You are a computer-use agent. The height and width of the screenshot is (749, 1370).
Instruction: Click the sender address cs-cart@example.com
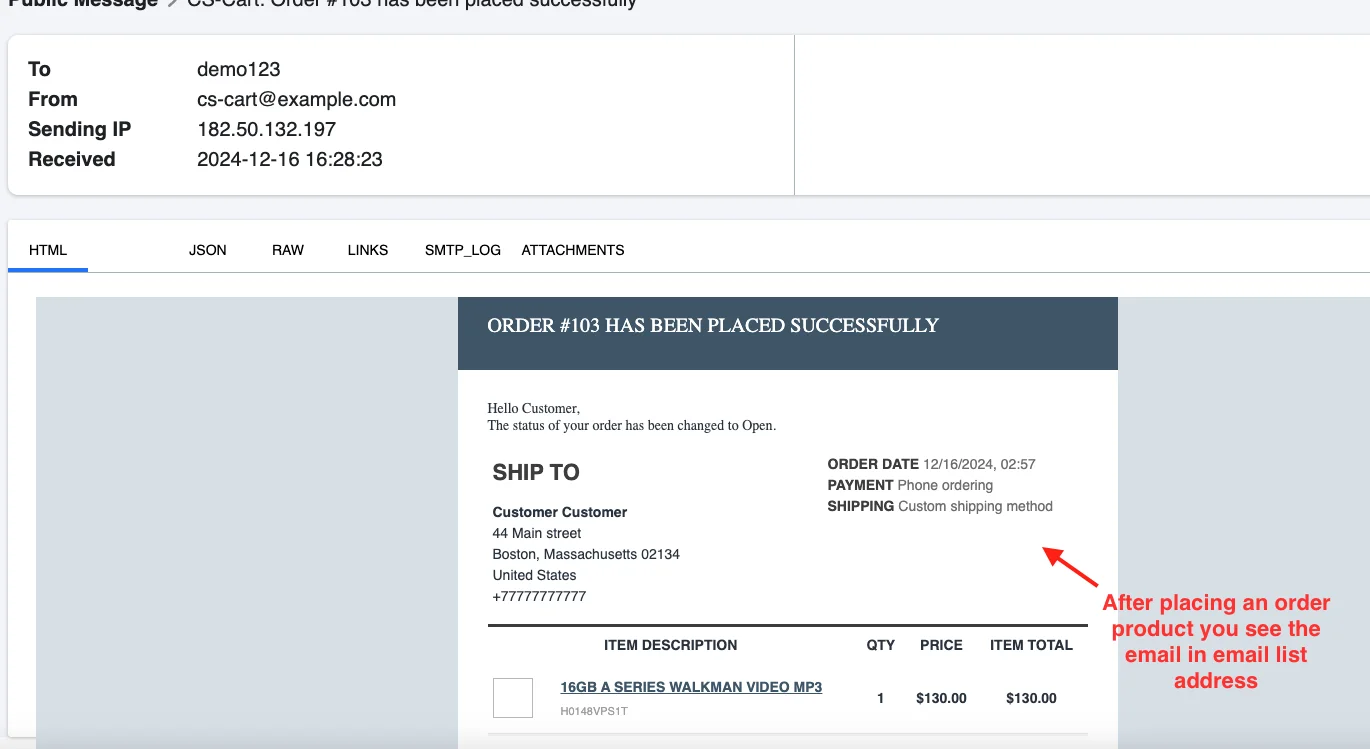coord(297,99)
